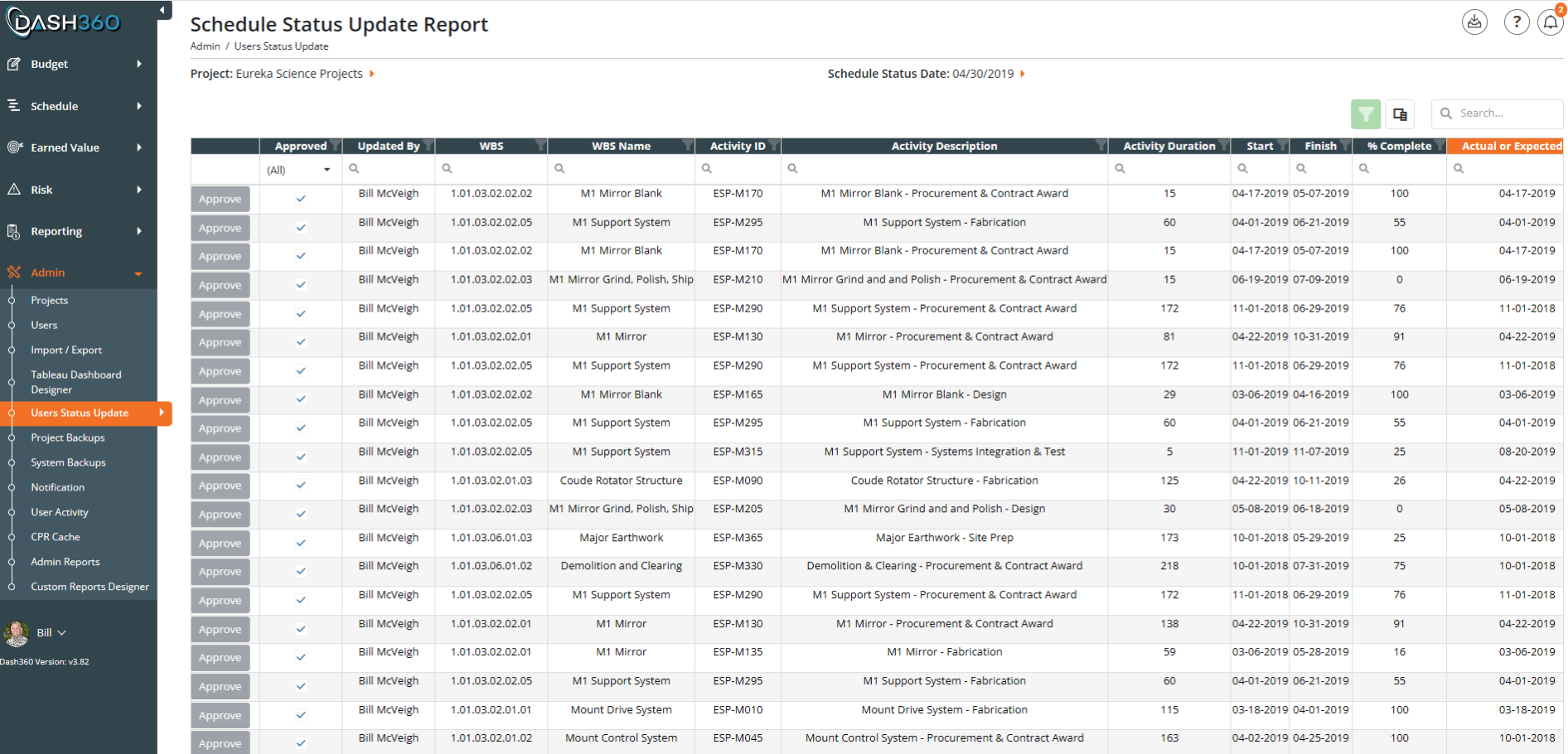Click Bill's user avatar picture
Image resolution: width=1568 pixels, height=754 pixels.
coord(17,633)
